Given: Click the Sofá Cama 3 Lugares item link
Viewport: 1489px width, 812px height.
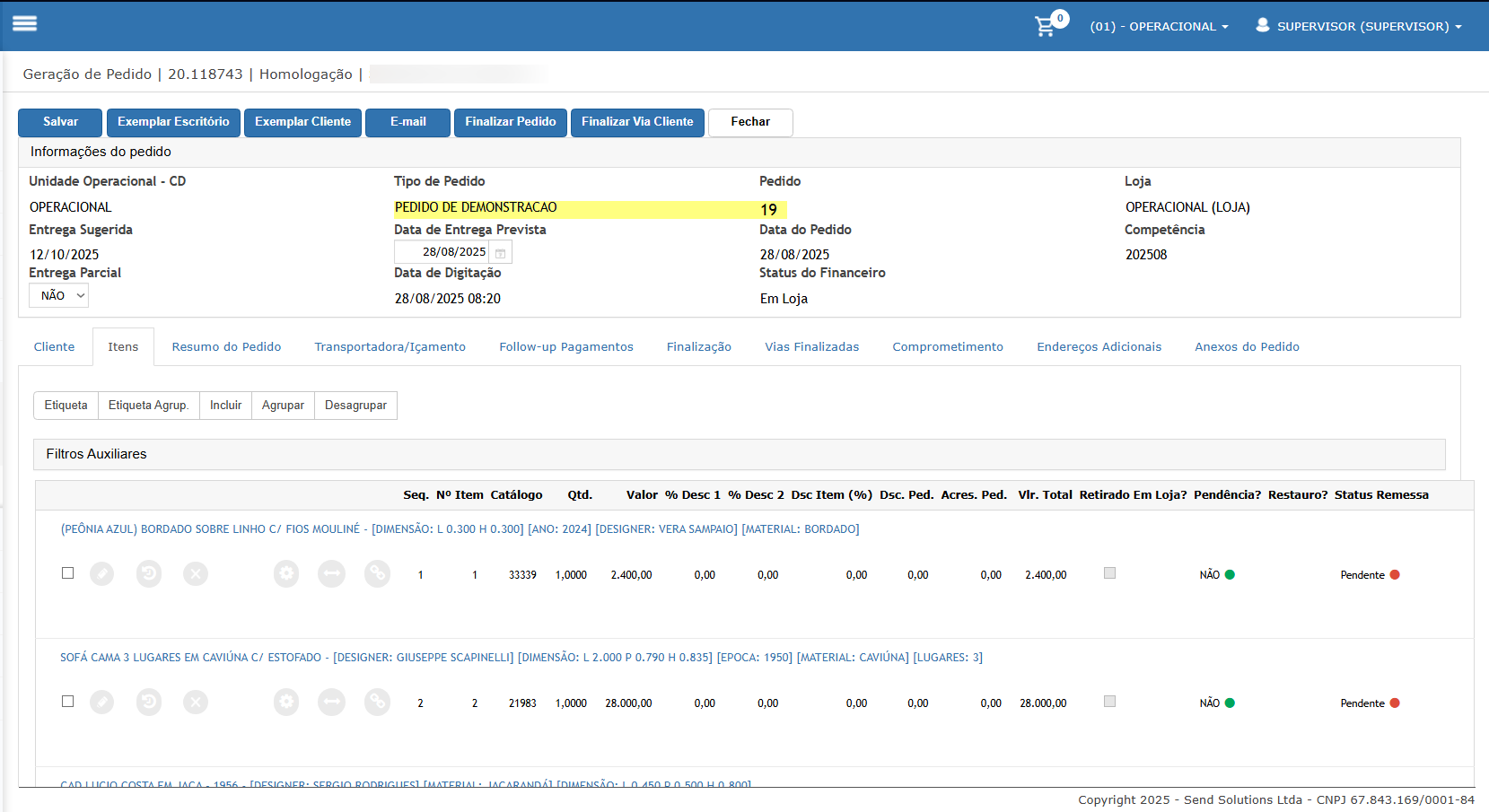Looking at the screenshot, I should (x=521, y=658).
